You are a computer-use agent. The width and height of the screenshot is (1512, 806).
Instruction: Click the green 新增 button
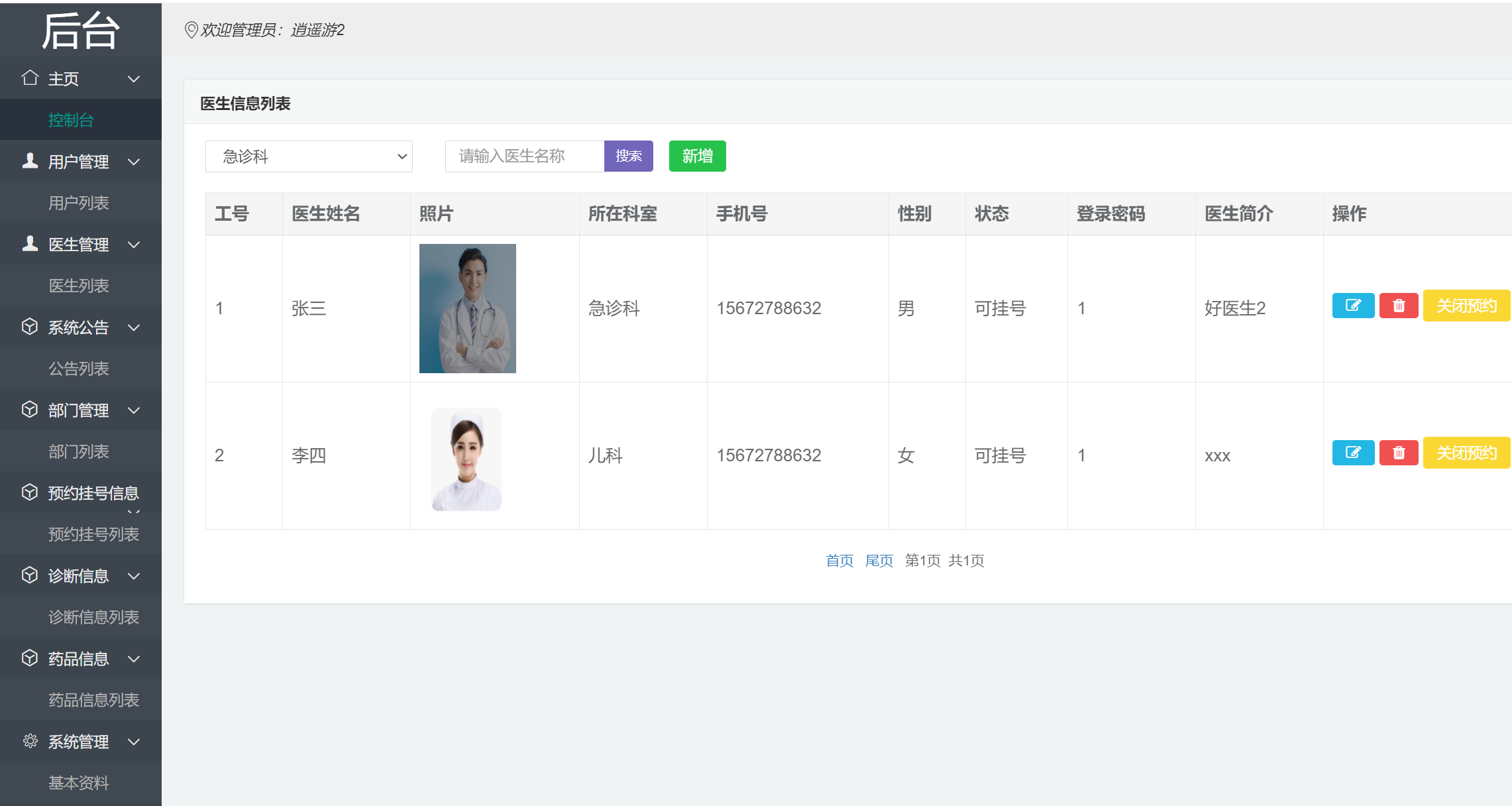[697, 156]
